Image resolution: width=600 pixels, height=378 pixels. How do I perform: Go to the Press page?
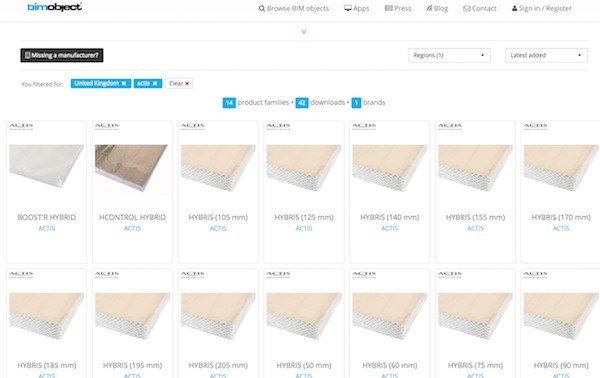coord(398,8)
